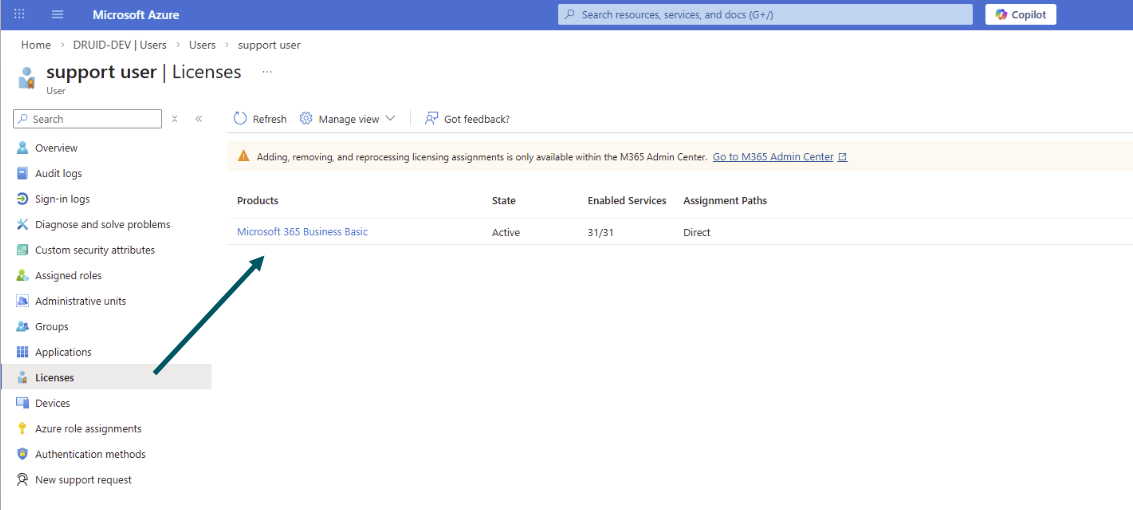This screenshot has height=510, width=1133.
Task: Open Microsoft 365 Business Basic product link
Action: coord(302,232)
